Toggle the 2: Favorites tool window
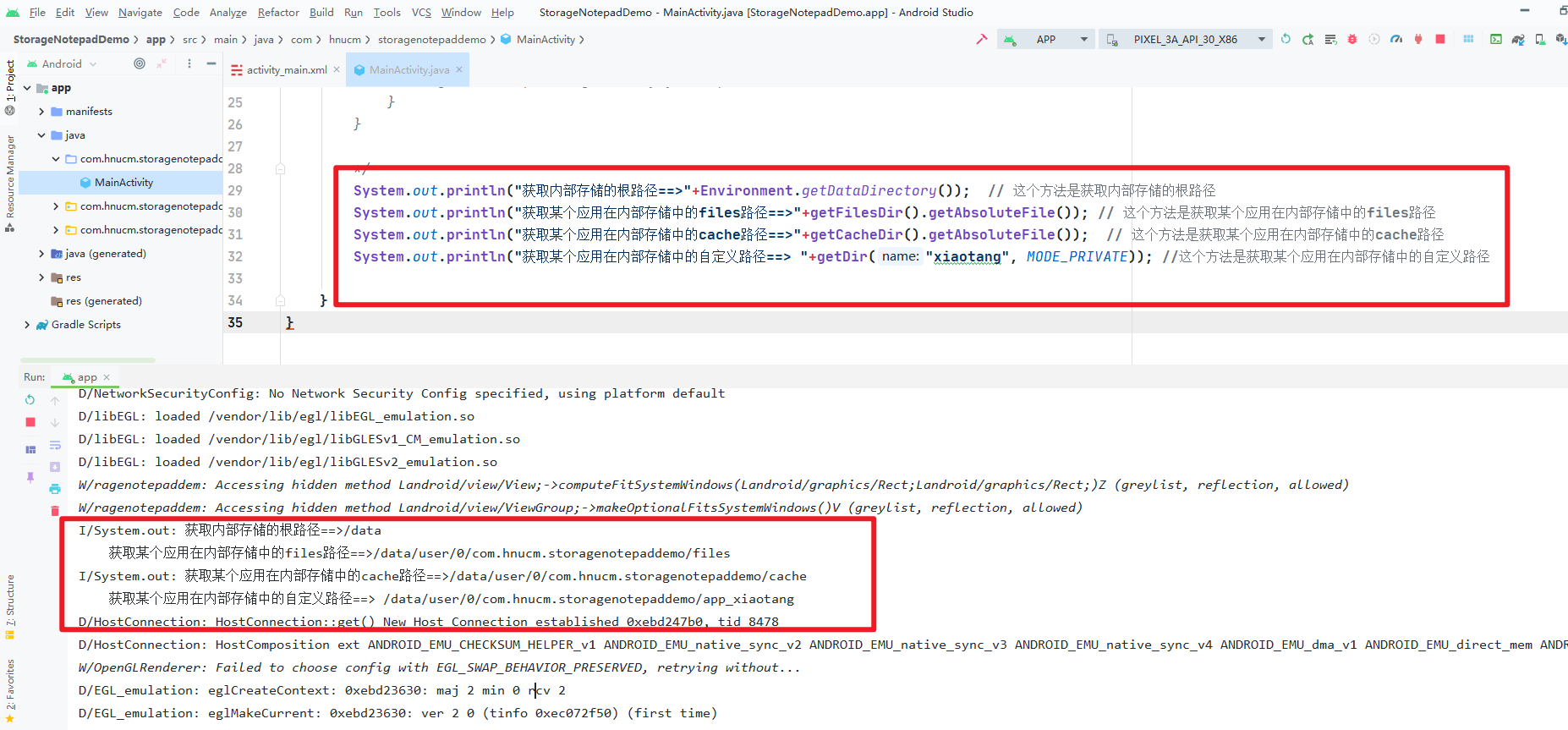The height and width of the screenshot is (730, 1568). (9, 692)
